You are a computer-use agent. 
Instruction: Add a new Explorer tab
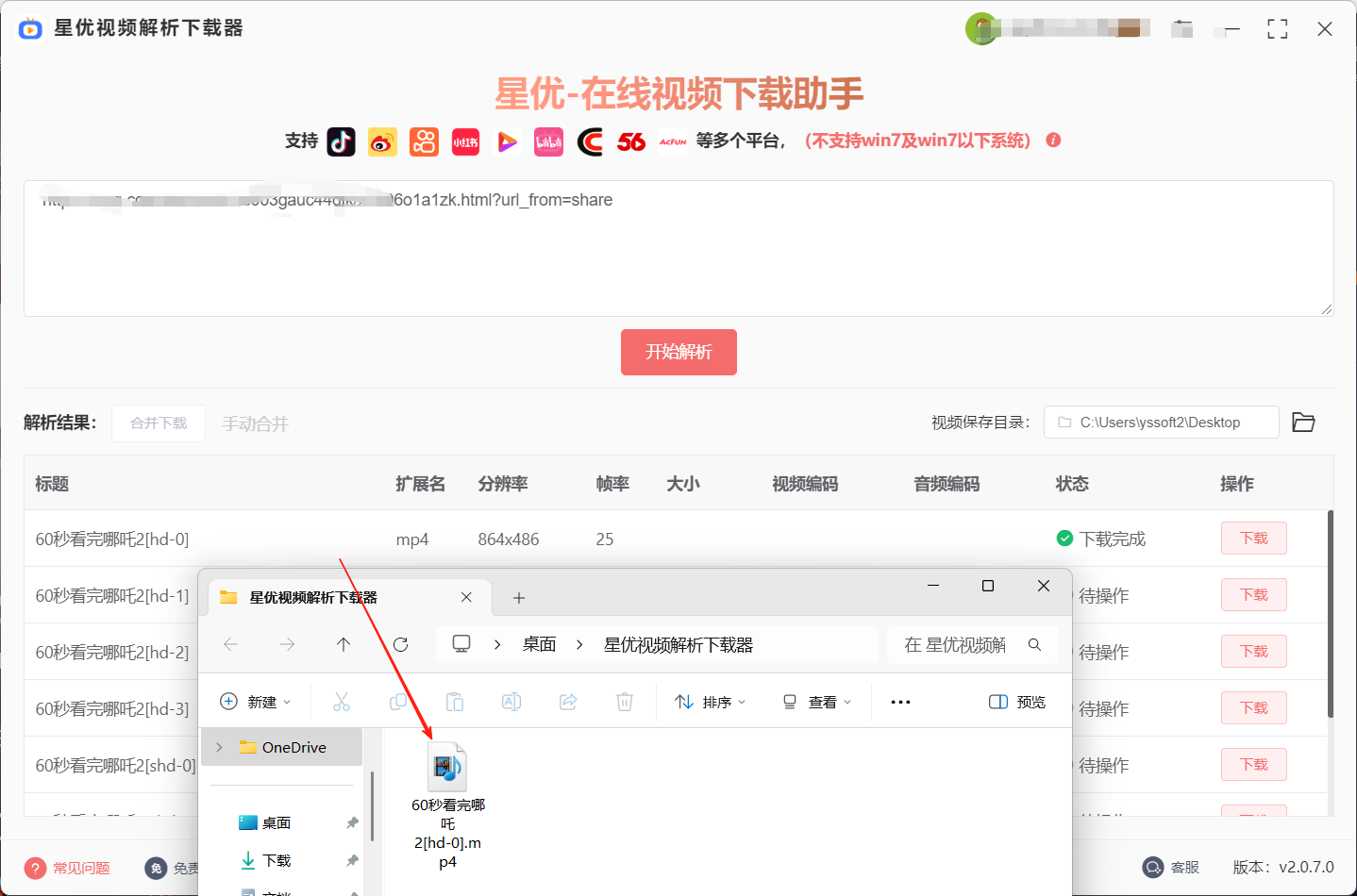click(x=519, y=597)
